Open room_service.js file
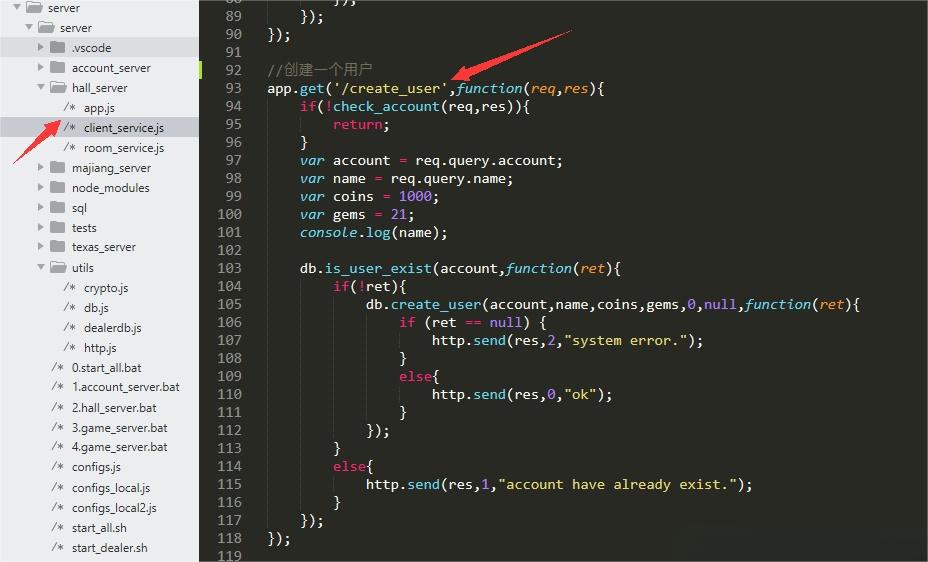This screenshot has width=928, height=562. point(124,148)
